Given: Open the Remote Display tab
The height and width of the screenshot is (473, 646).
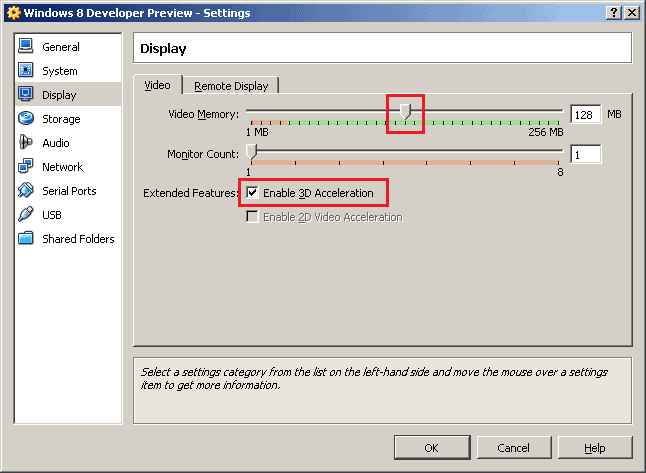Looking at the screenshot, I should click(231, 86).
